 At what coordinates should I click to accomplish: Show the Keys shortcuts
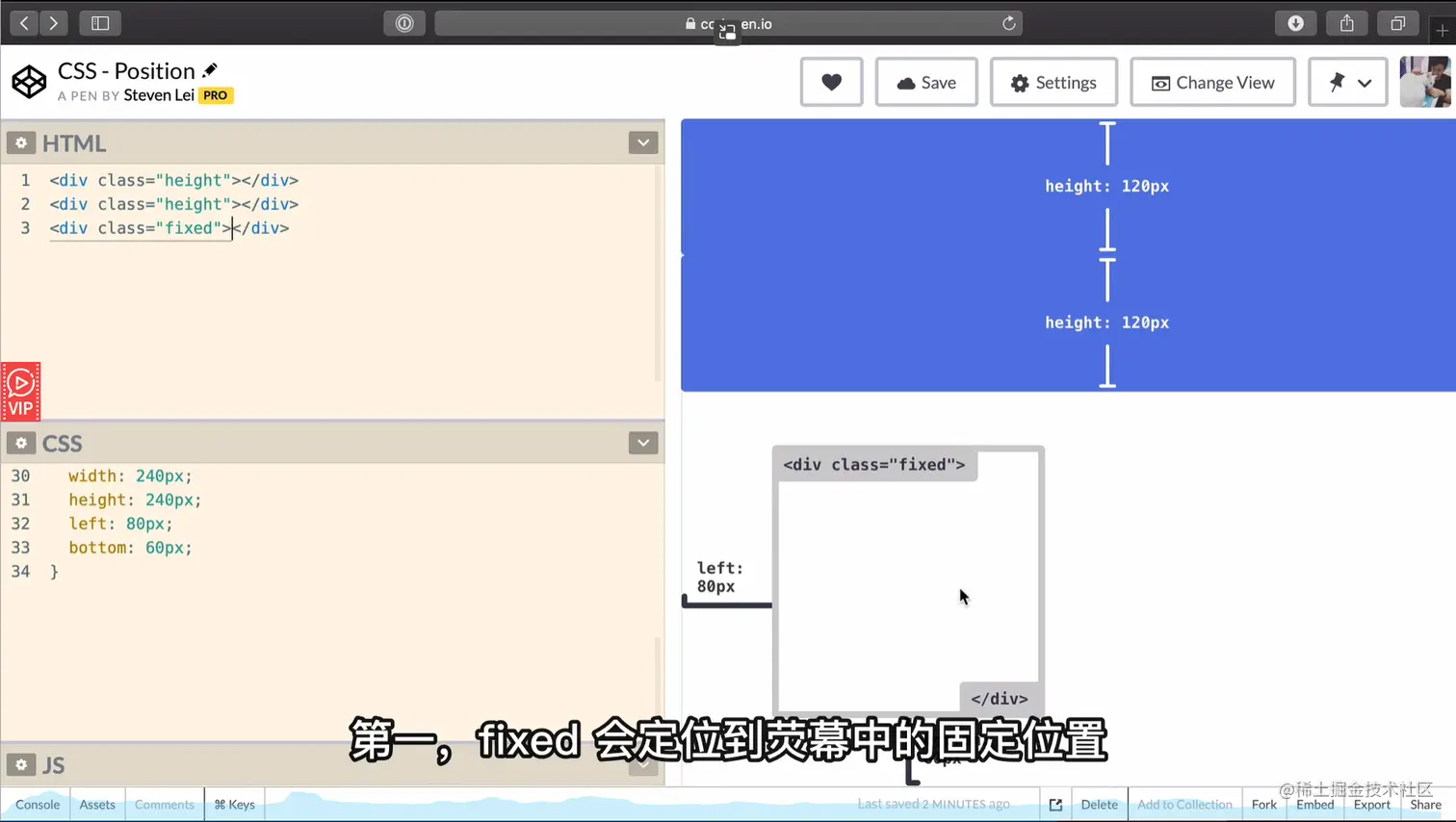tap(234, 805)
